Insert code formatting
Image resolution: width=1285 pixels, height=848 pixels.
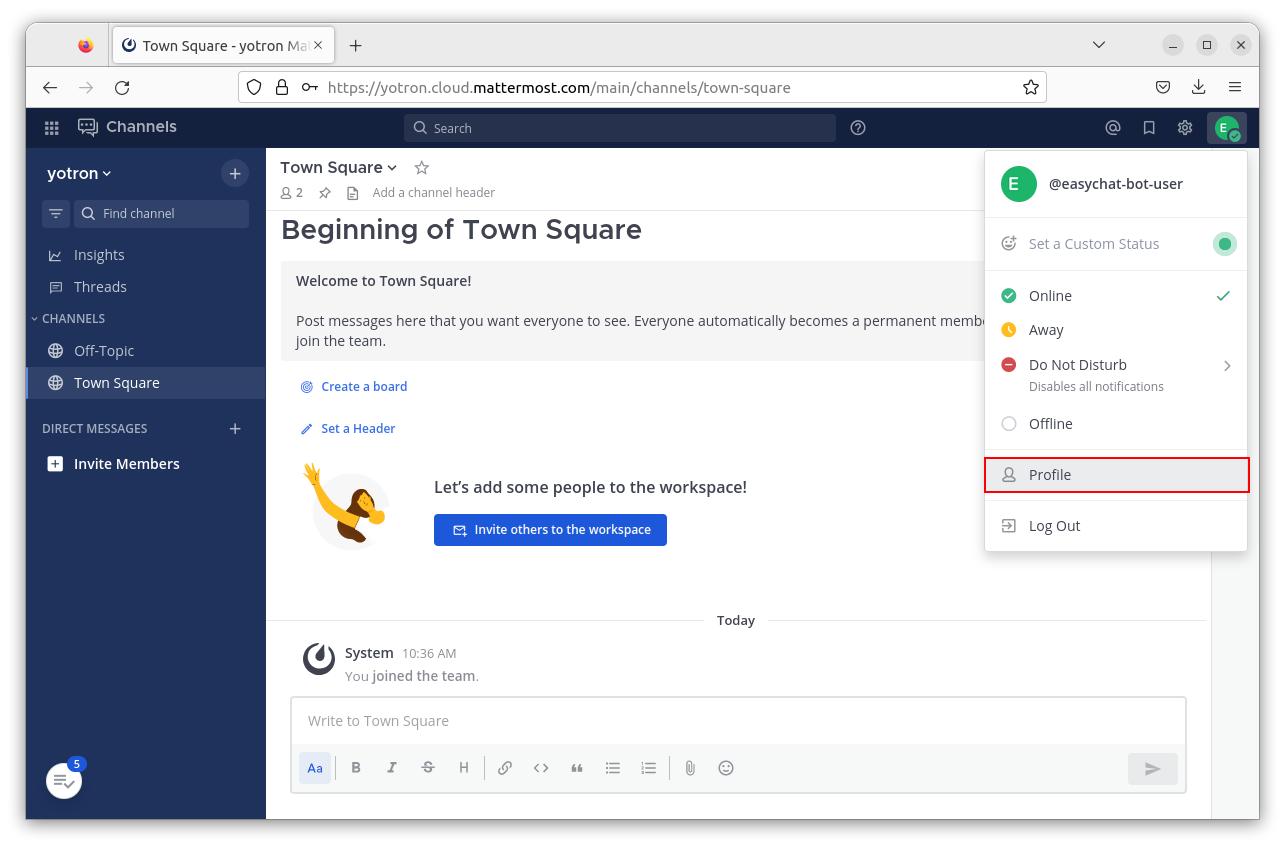click(541, 768)
